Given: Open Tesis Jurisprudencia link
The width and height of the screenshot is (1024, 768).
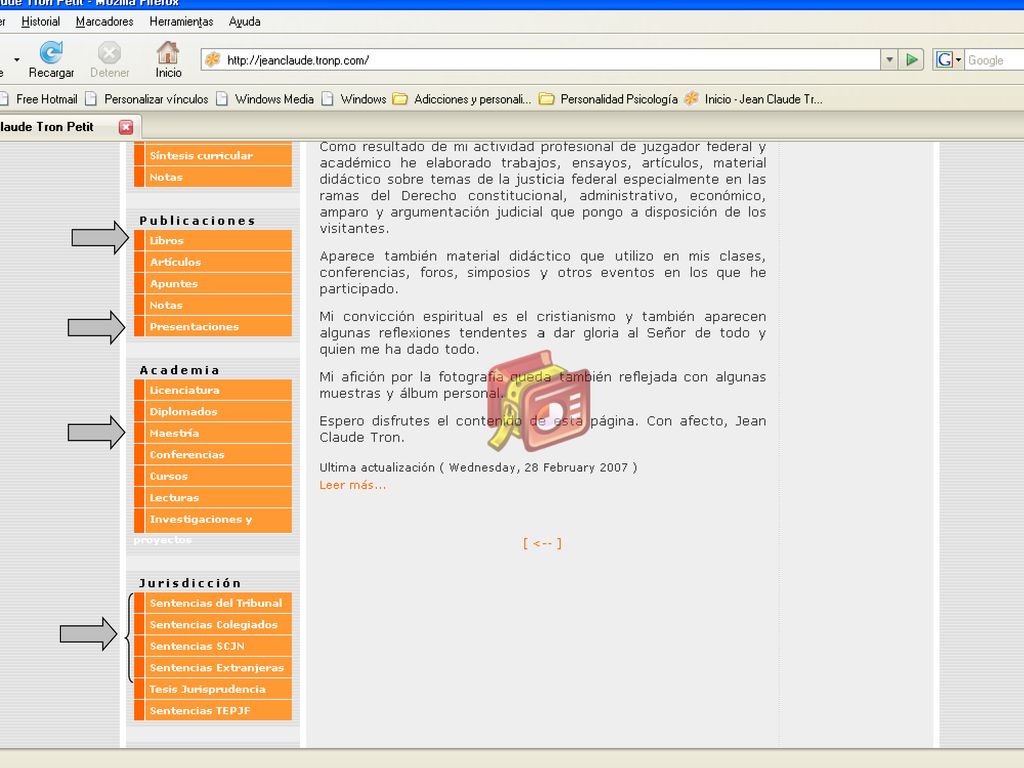Looking at the screenshot, I should [213, 689].
